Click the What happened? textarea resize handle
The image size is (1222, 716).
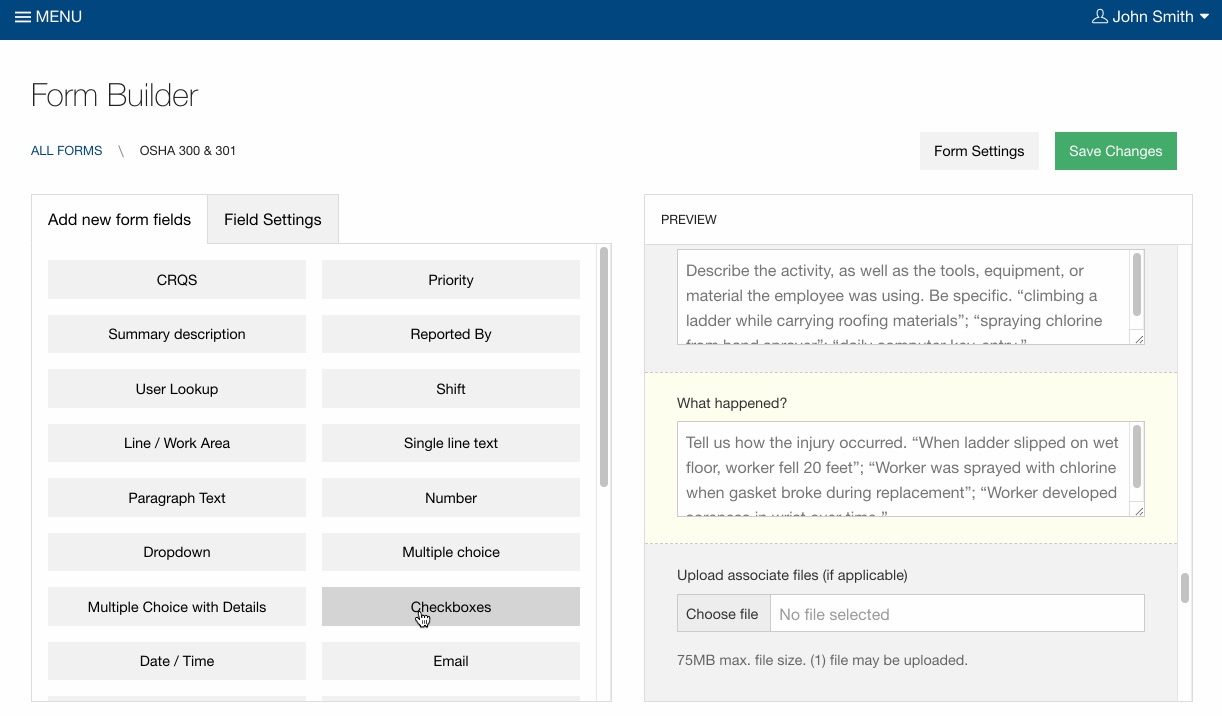click(1138, 510)
